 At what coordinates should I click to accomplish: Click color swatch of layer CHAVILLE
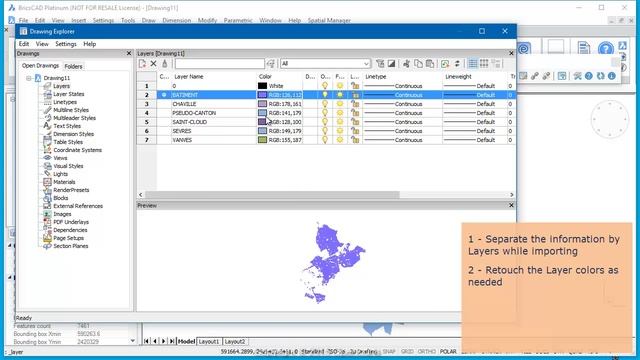[262, 104]
